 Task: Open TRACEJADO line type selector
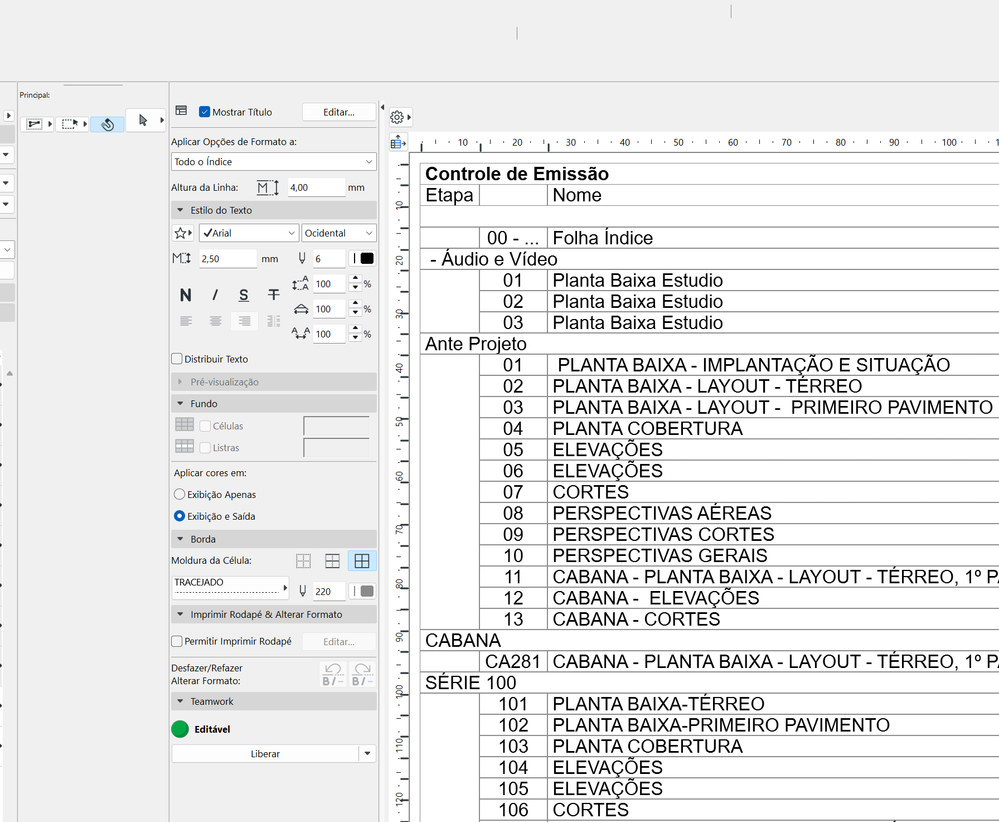coord(231,587)
